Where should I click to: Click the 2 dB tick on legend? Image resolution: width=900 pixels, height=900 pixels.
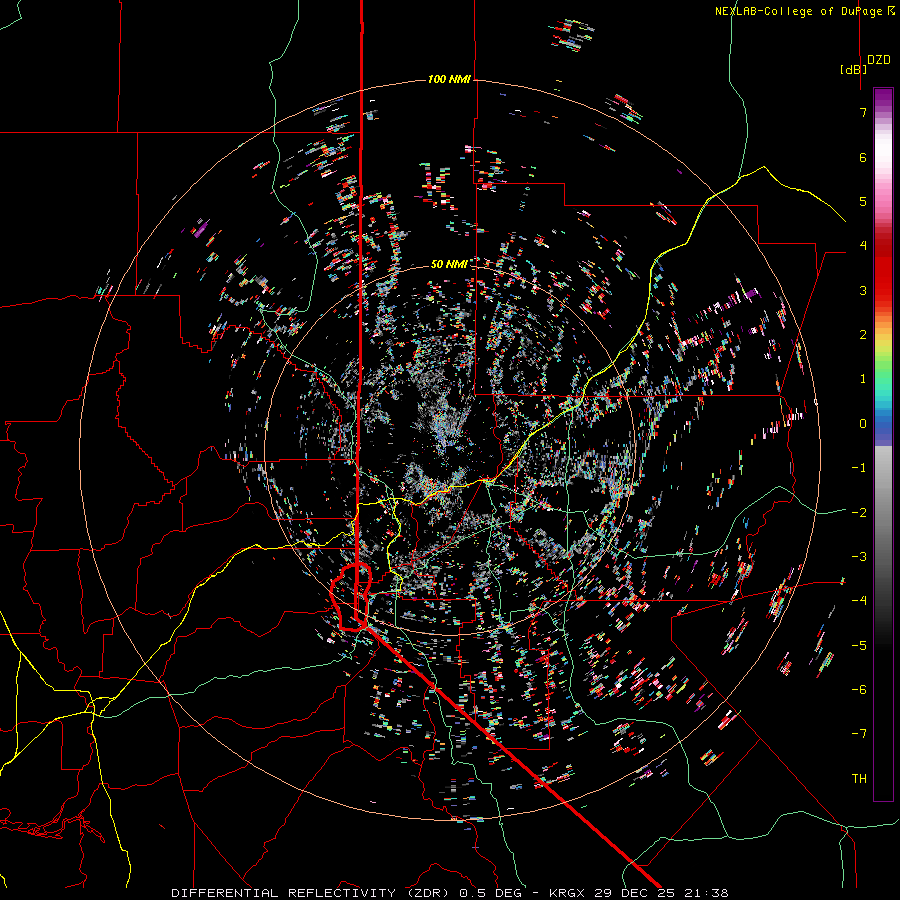[x=863, y=335]
